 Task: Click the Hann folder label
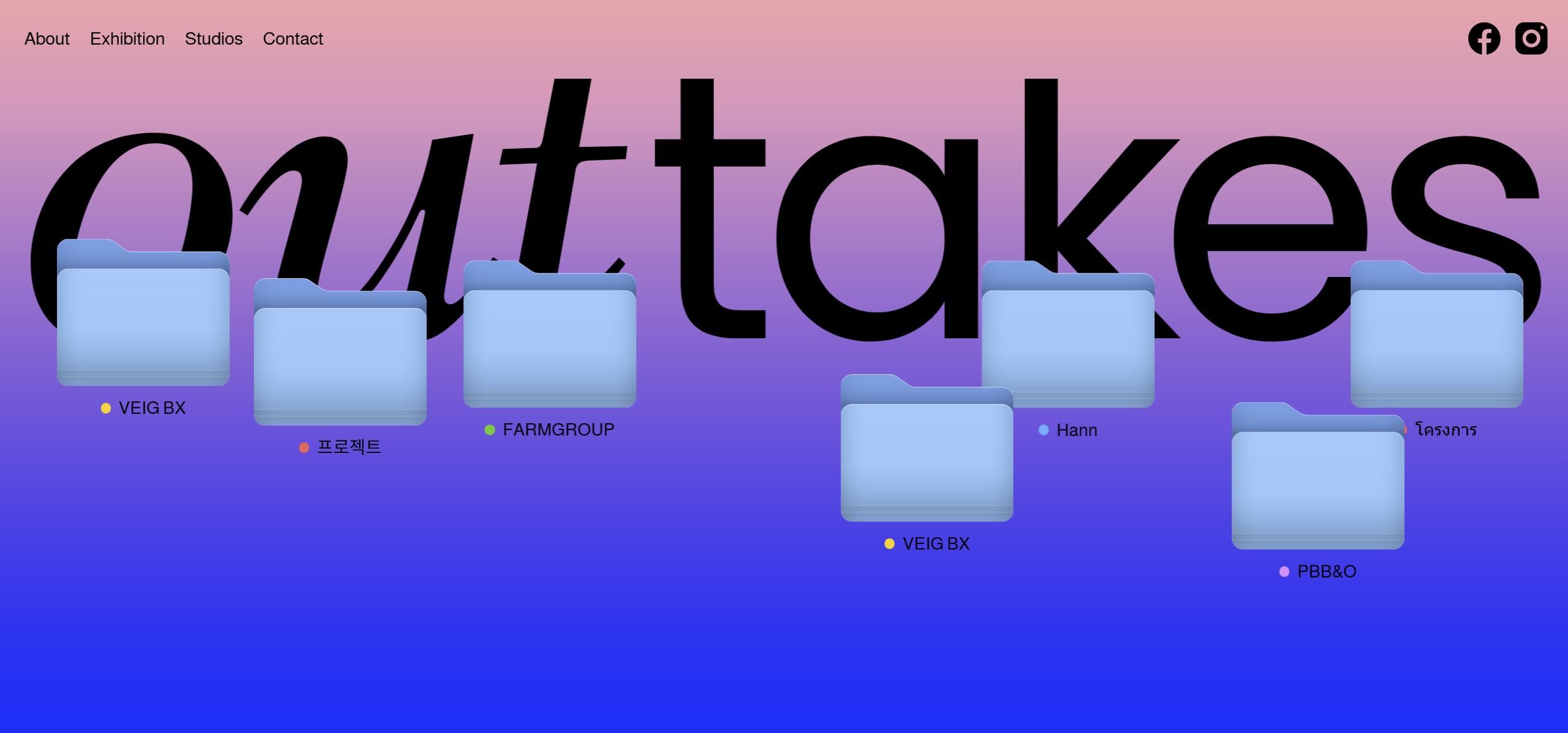[x=1076, y=431]
